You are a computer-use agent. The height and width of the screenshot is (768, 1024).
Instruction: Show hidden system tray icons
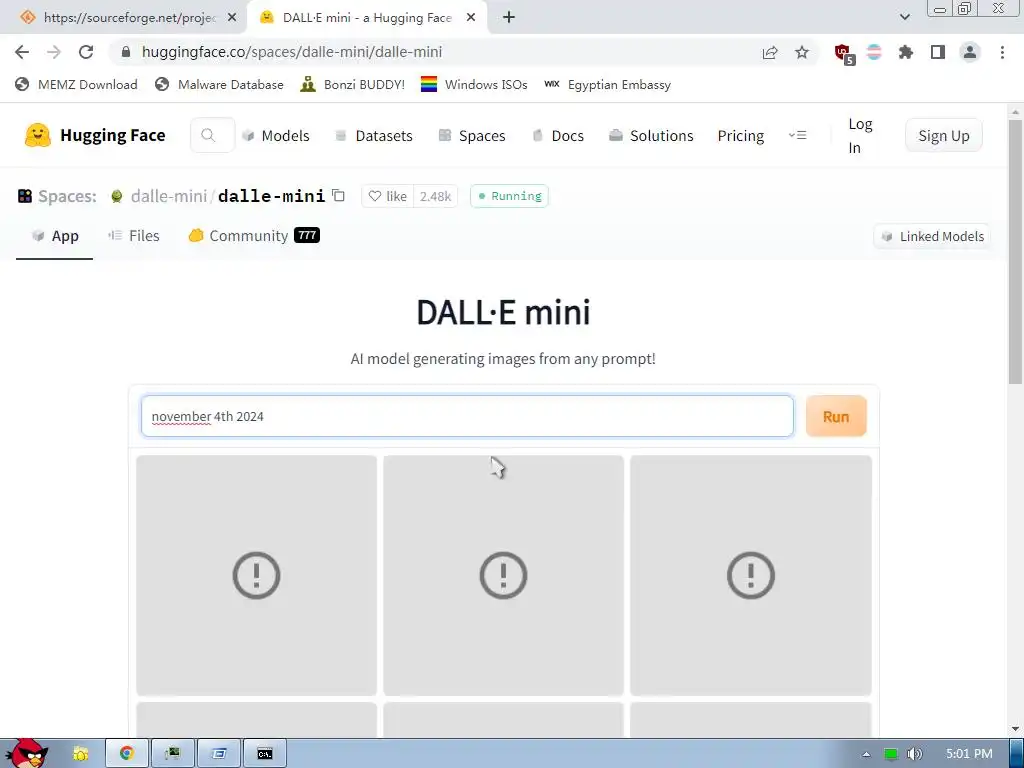[866, 754]
